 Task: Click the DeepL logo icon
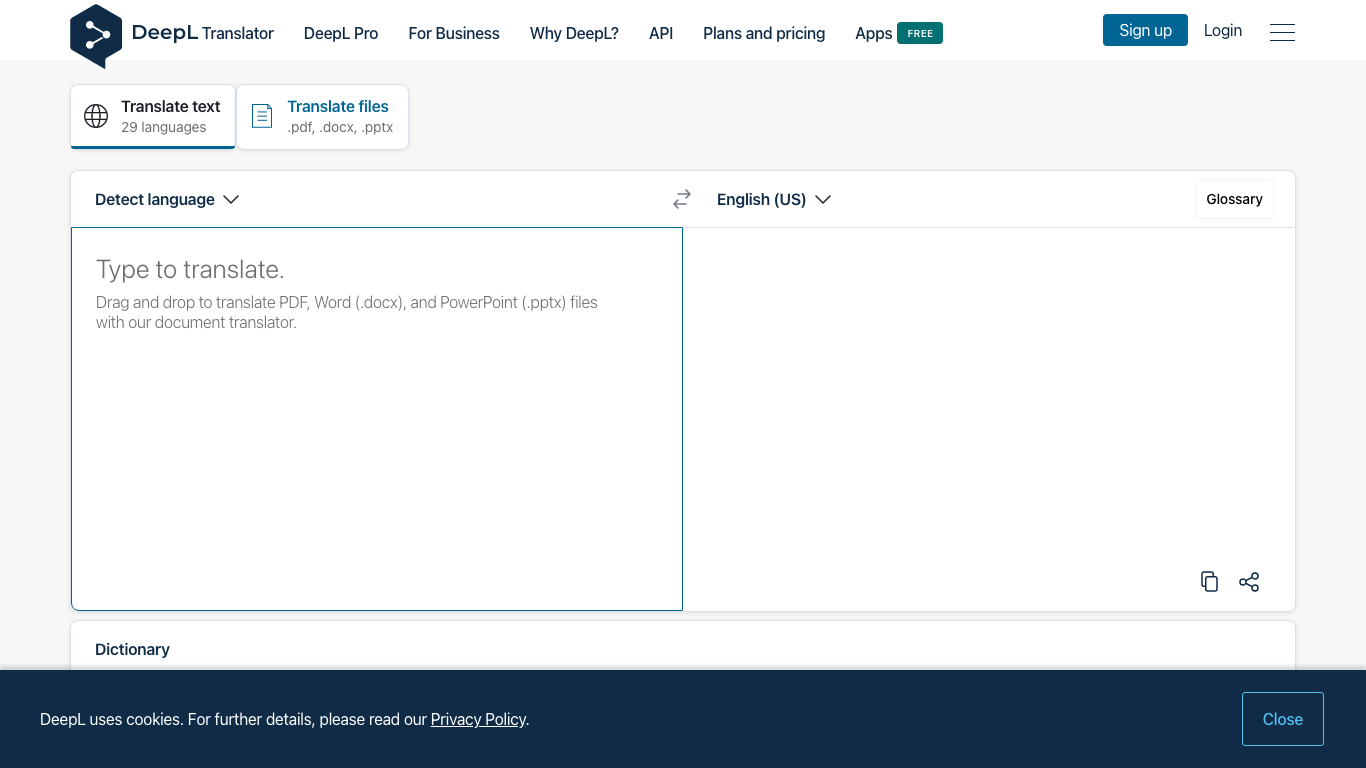pyautogui.click(x=95, y=33)
